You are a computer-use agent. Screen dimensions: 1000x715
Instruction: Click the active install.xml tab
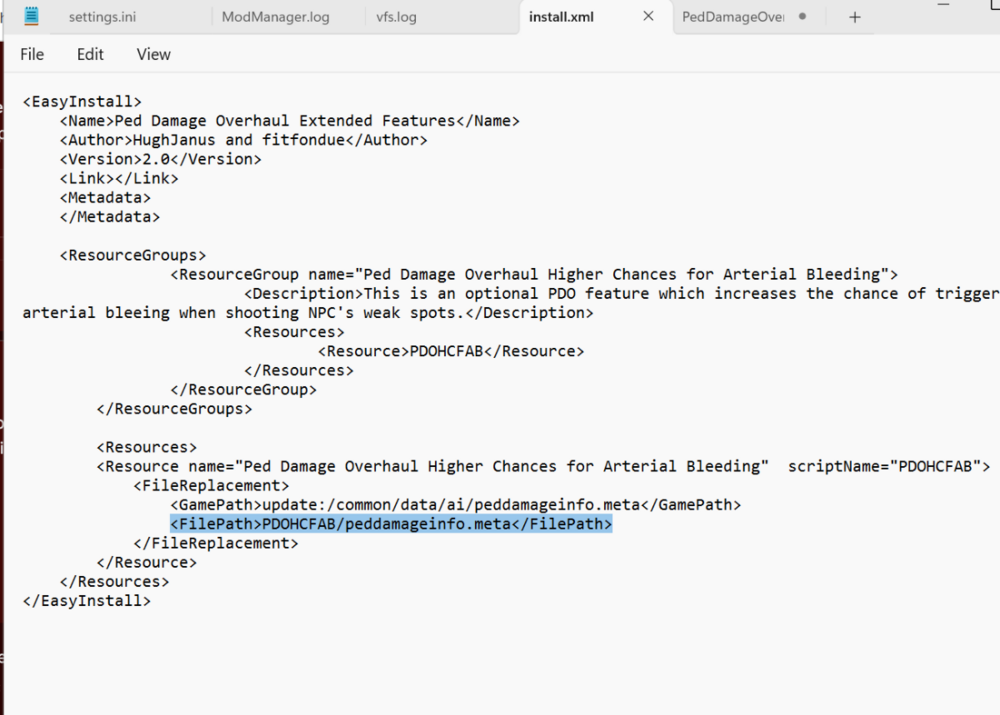(x=561, y=17)
